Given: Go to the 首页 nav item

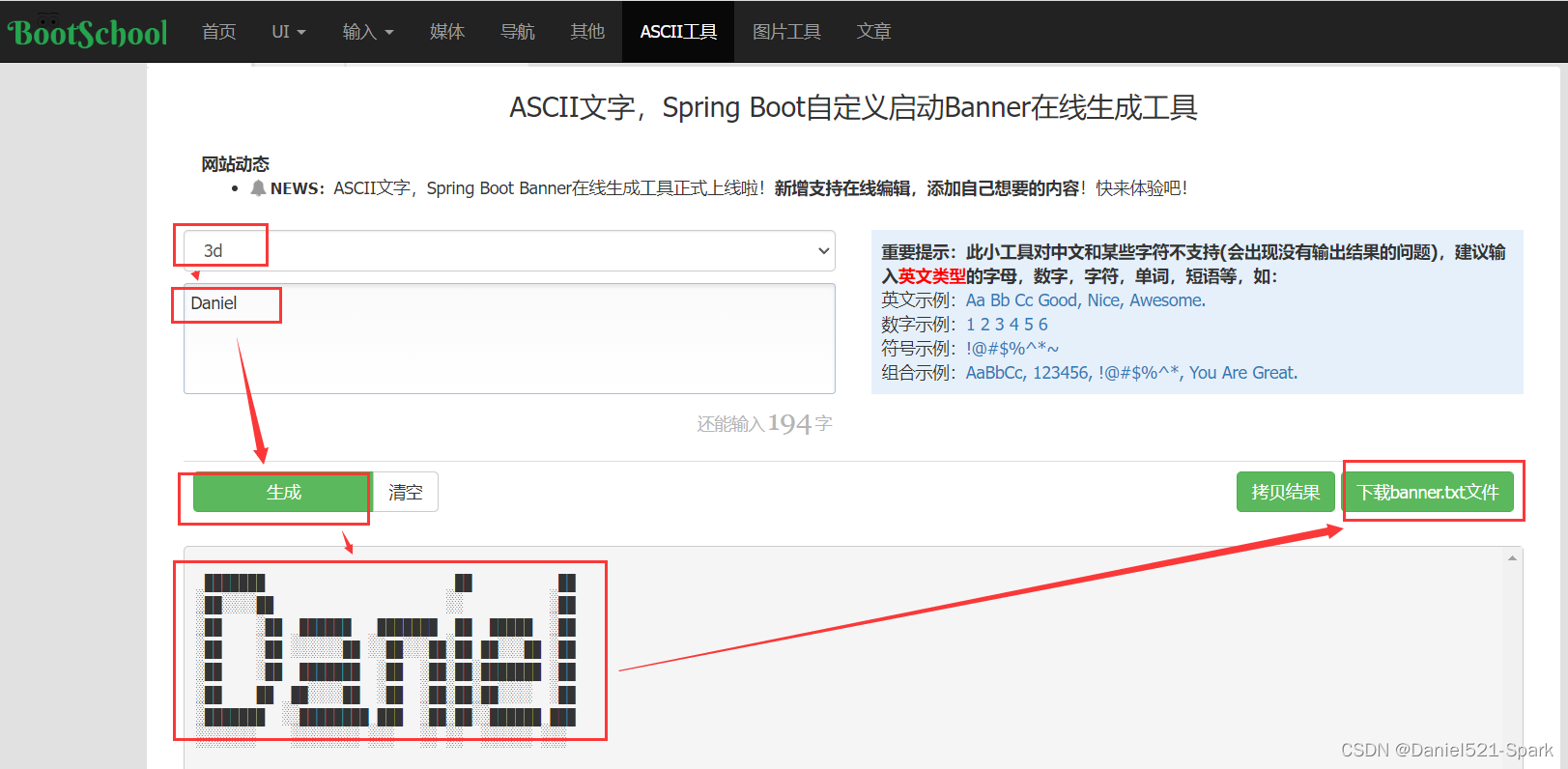Looking at the screenshot, I should (219, 32).
